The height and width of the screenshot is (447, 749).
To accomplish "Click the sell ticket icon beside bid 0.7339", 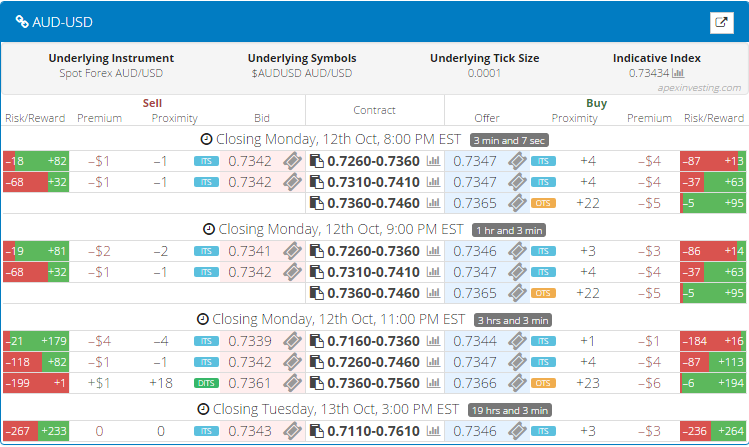I will 292,342.
